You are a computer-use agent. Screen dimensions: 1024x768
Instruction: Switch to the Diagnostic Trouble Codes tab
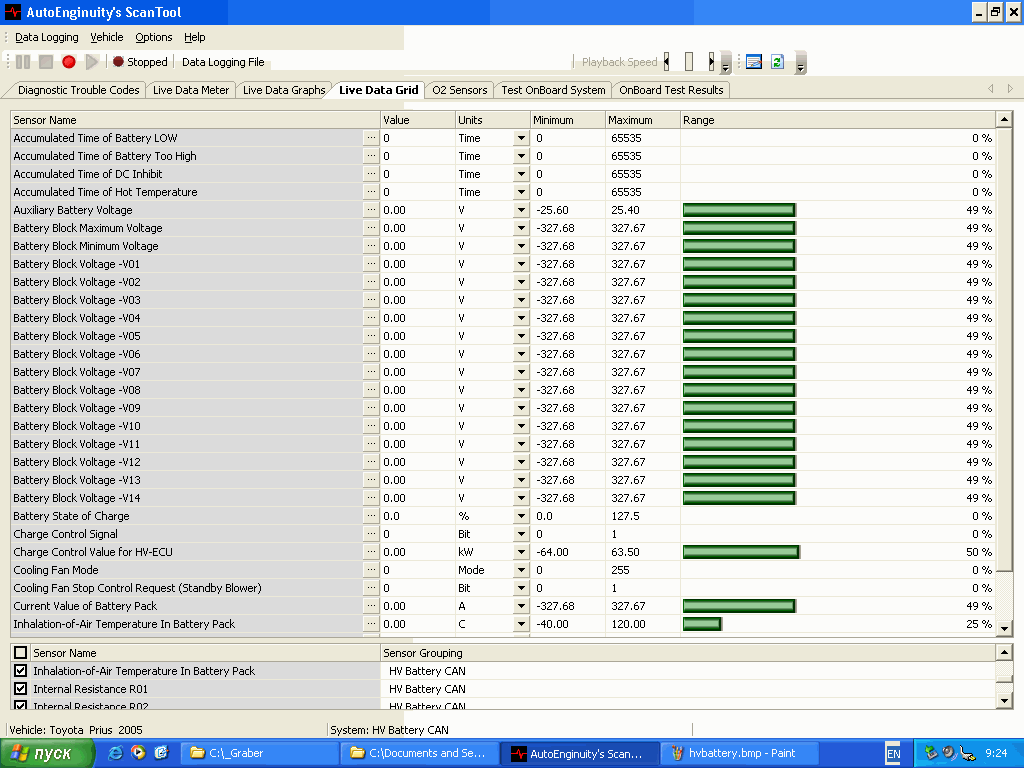[78, 90]
